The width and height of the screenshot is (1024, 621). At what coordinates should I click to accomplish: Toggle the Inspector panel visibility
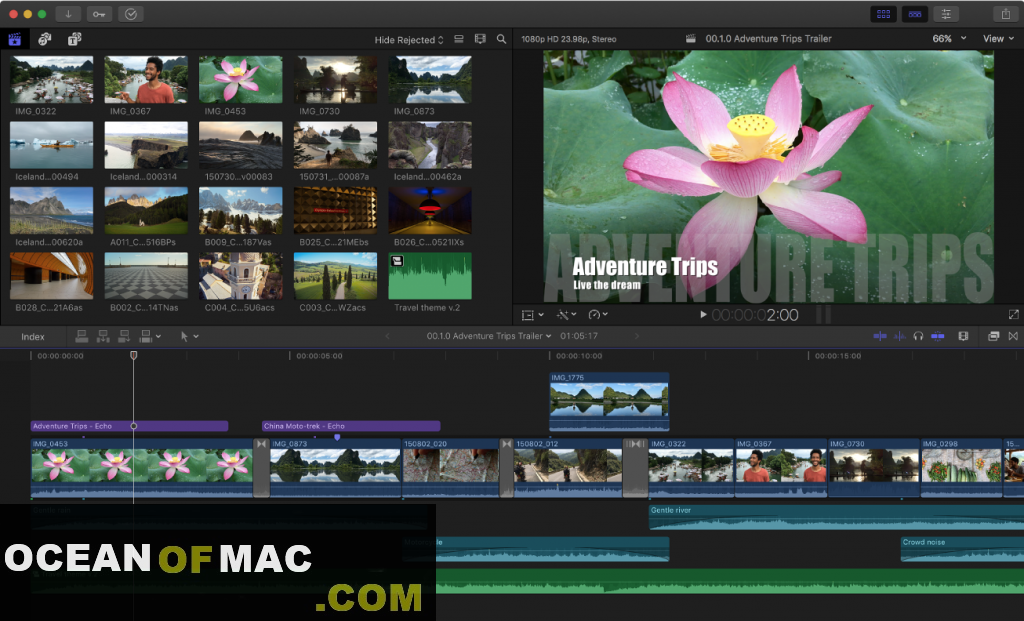tap(945, 14)
